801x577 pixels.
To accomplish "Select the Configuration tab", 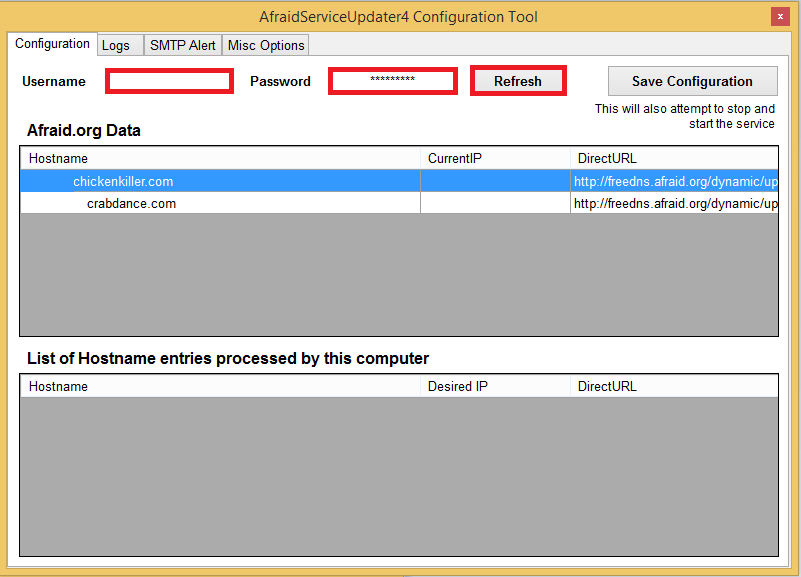I will tap(53, 44).
